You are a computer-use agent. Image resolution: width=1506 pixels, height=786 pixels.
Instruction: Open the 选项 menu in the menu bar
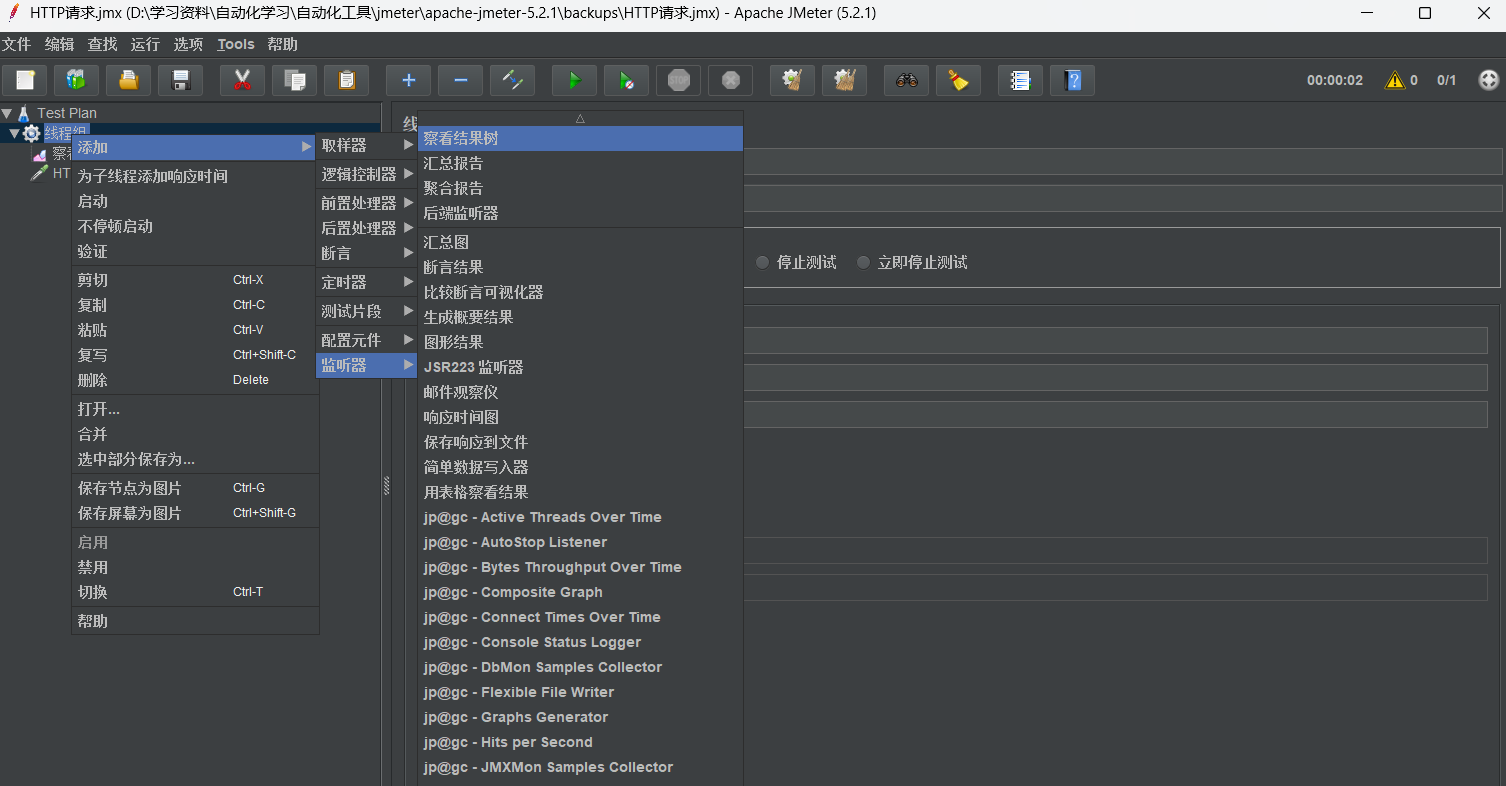[188, 44]
